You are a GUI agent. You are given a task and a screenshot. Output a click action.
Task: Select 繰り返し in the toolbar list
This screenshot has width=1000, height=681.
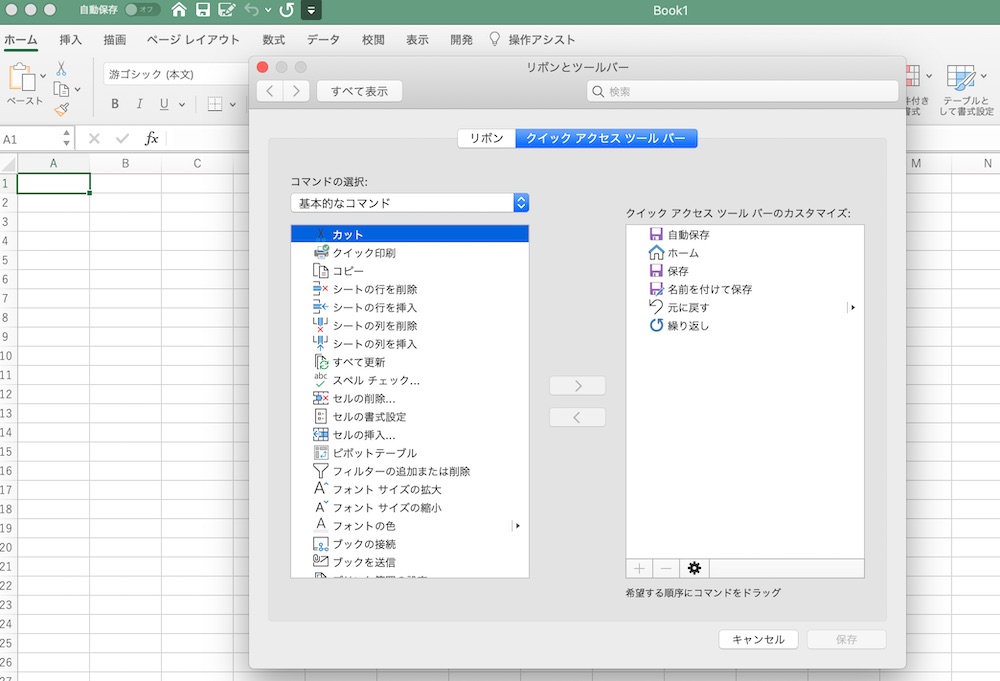point(745,325)
